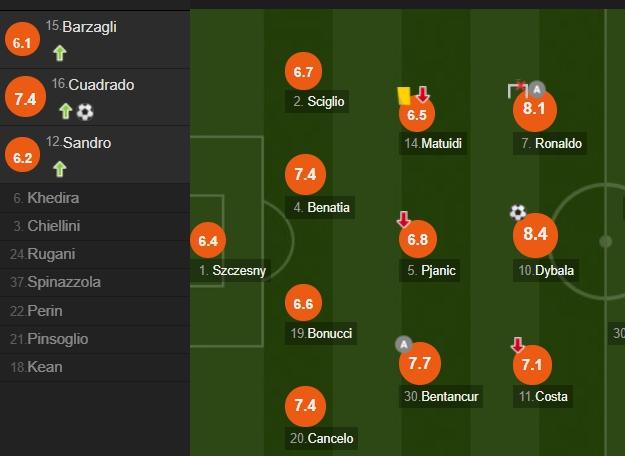Open the Szczesny goalkeeper name label
Image resolution: width=625 pixels, height=456 pixels.
pyautogui.click(x=232, y=270)
